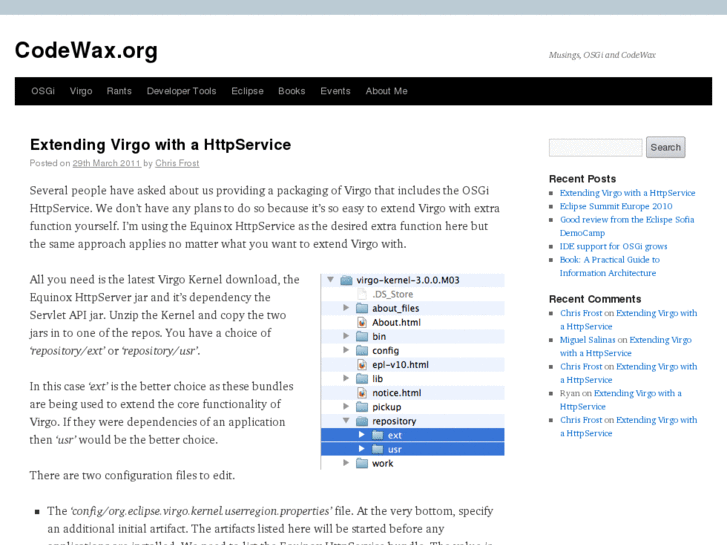727x545 pixels.
Task: Open Book: A Practical Guide to Information Architecture
Action: pyautogui.click(x=610, y=266)
